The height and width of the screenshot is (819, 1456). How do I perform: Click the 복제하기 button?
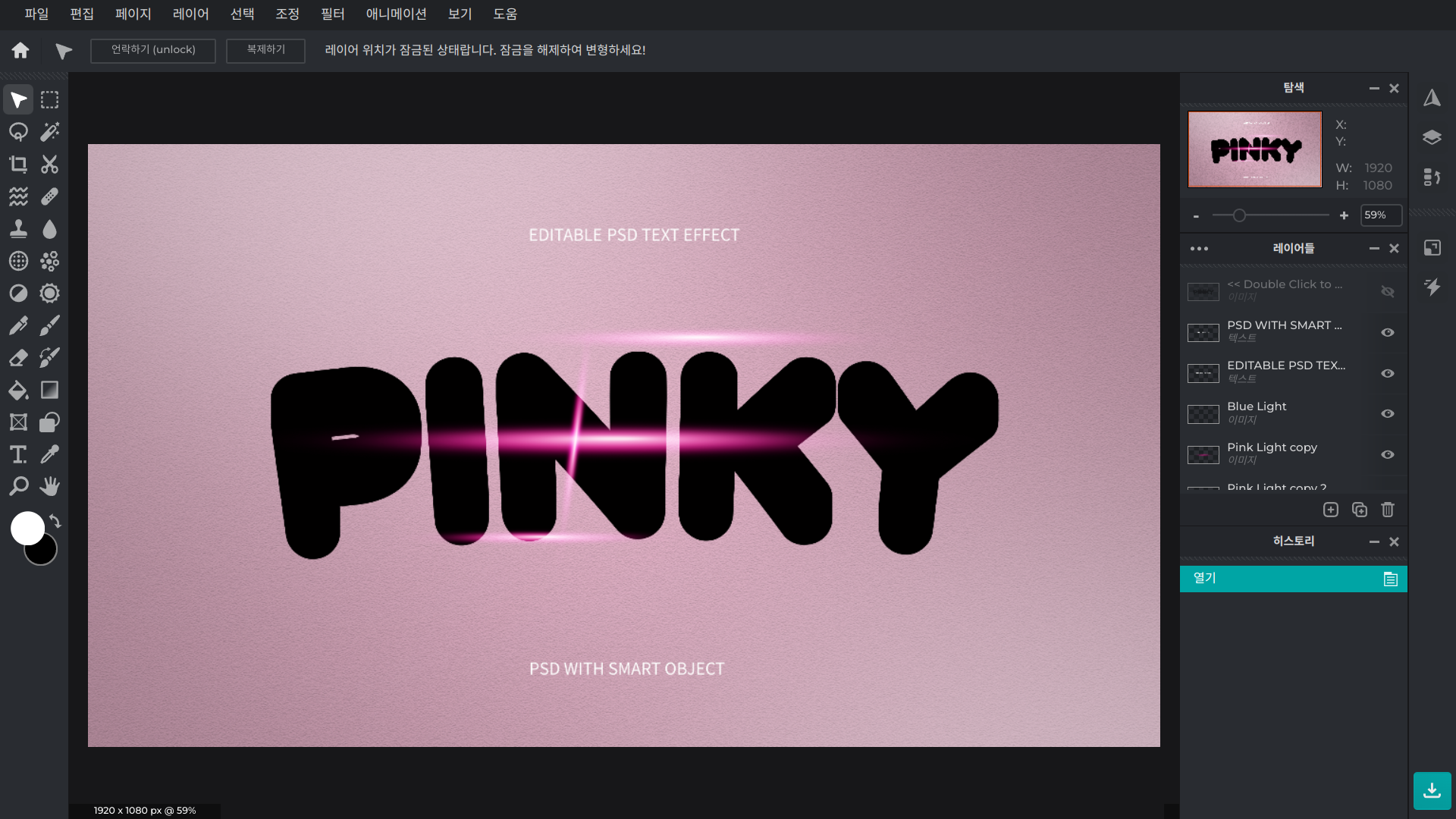[x=265, y=50]
